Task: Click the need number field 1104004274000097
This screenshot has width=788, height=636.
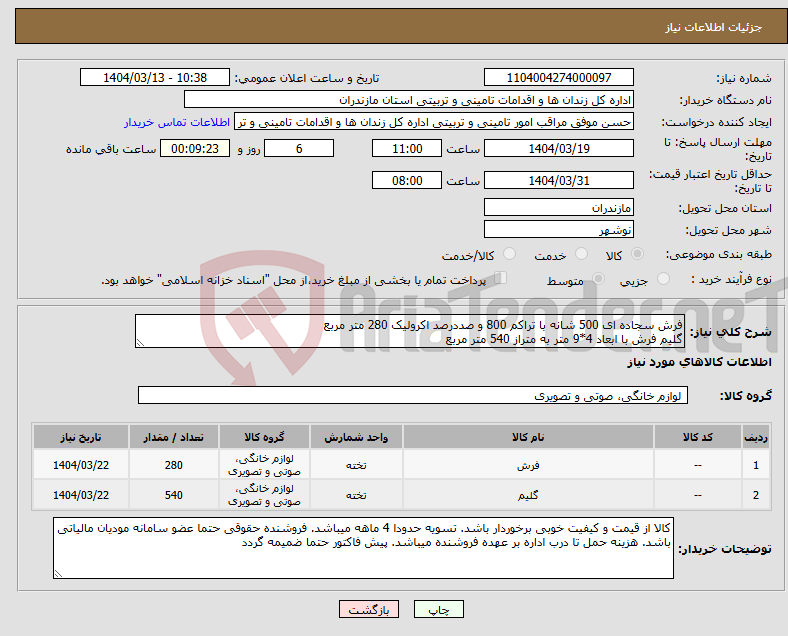Action: (558, 78)
